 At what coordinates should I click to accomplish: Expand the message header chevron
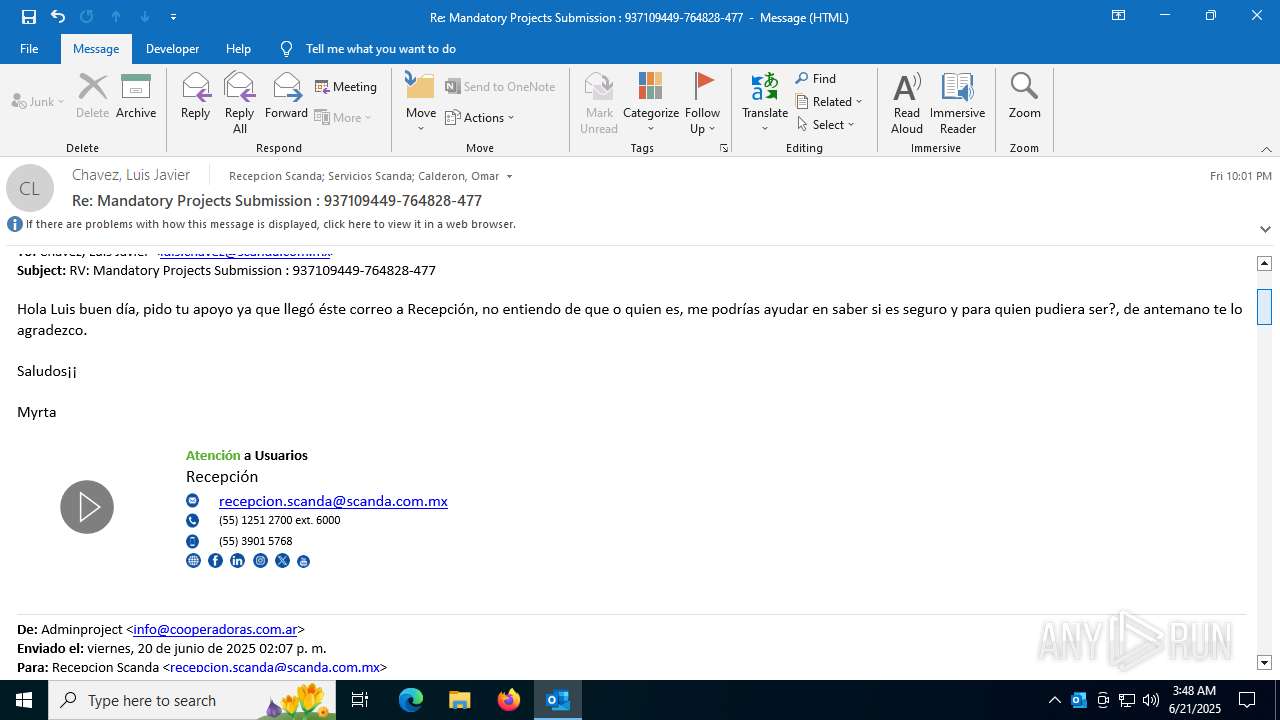pyautogui.click(x=1265, y=229)
